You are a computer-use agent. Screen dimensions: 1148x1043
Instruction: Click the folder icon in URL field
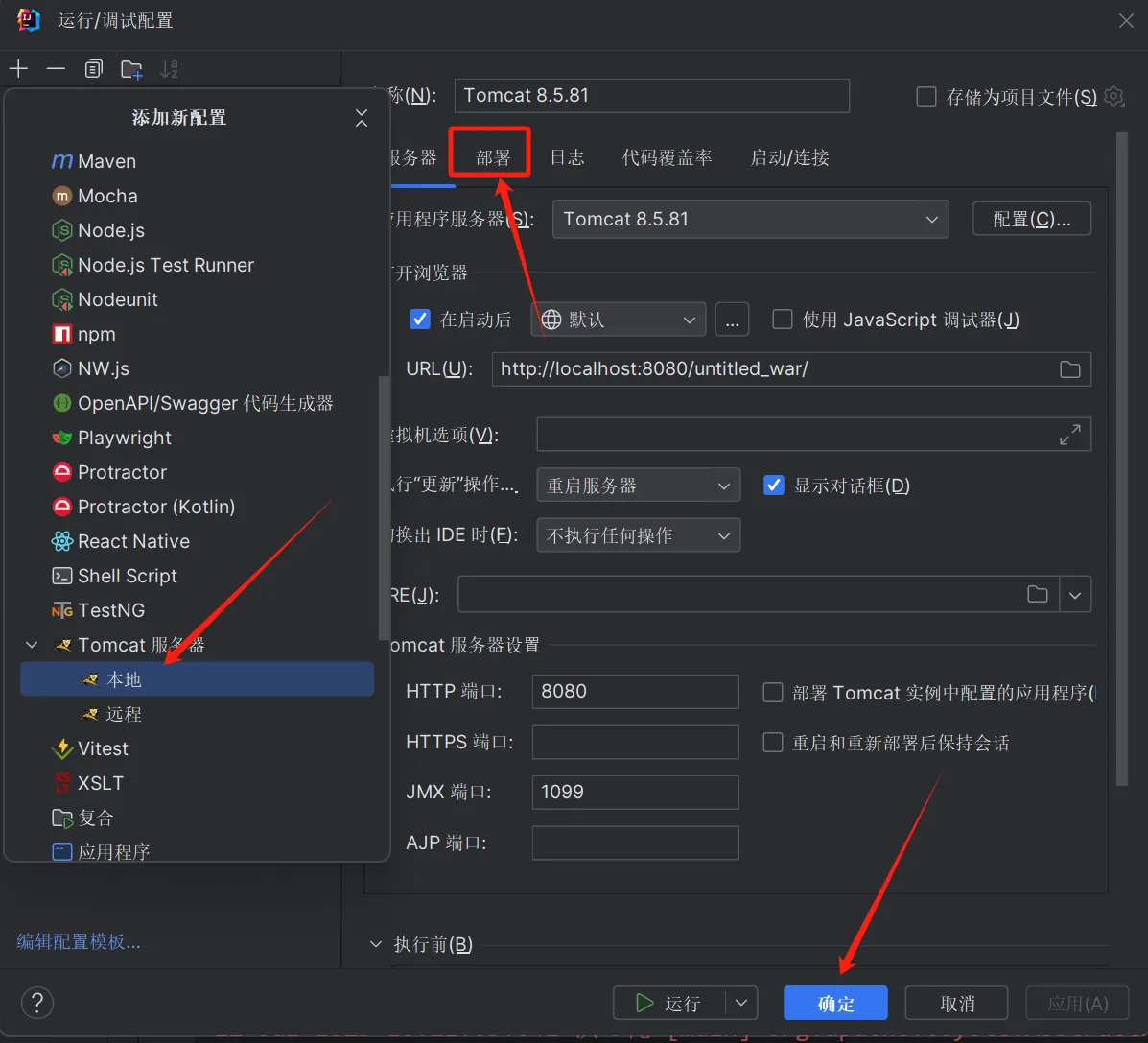(1070, 369)
